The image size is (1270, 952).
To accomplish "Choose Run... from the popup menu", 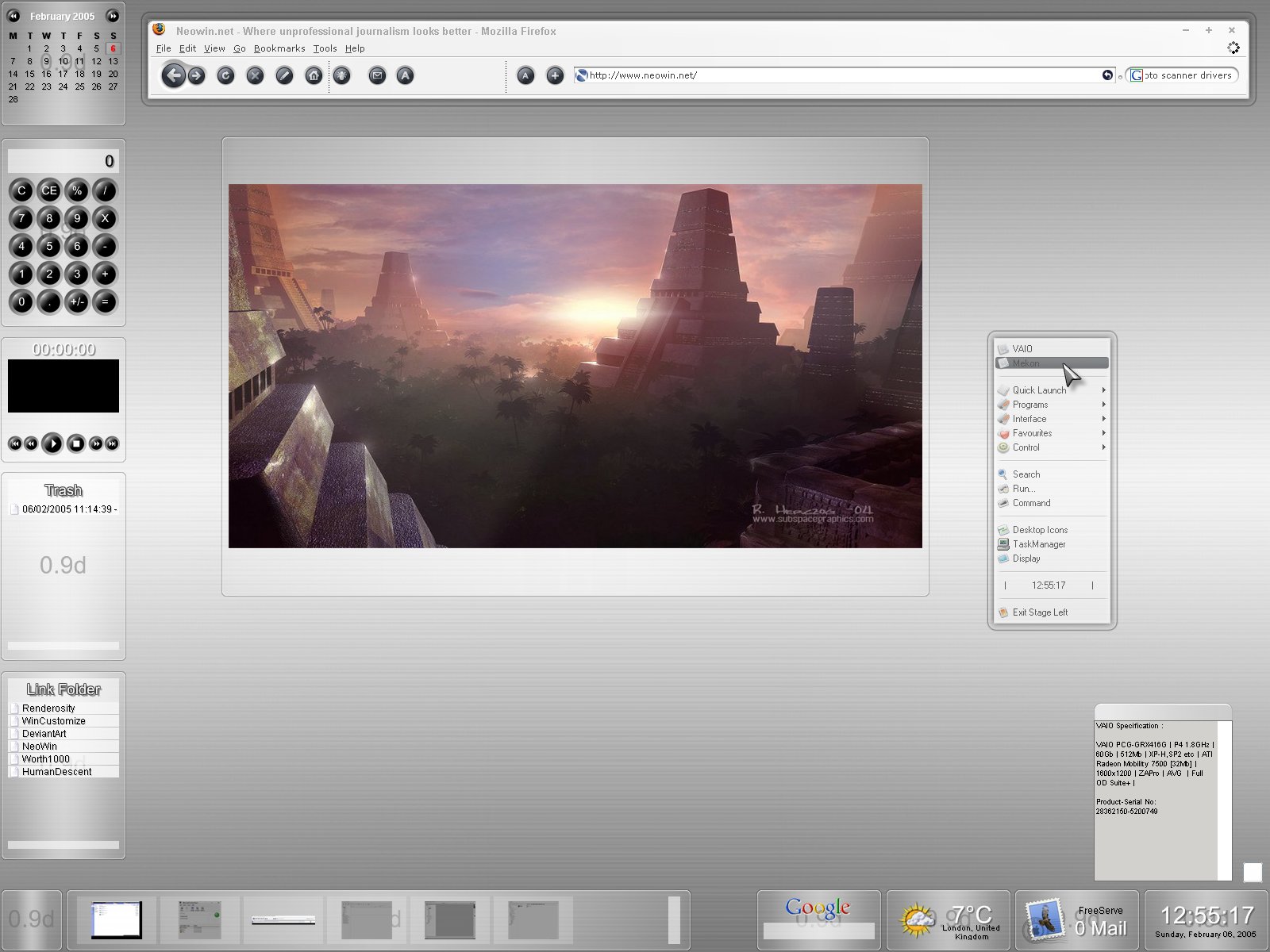I will pos(1052,489).
